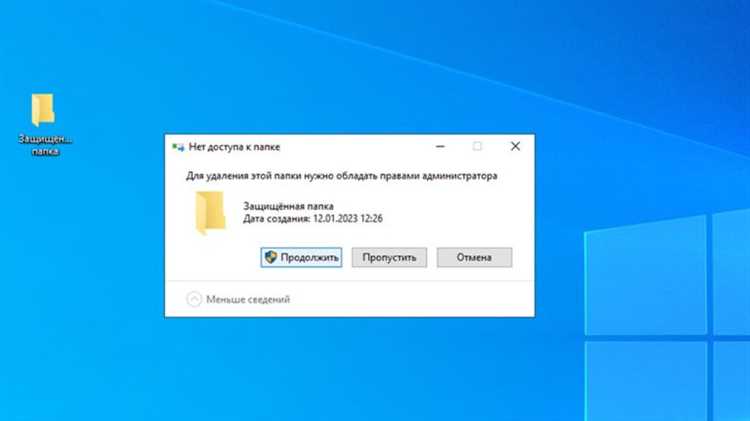Click the blank area of the dialog footer
Screen dimensions: 750x421
420,299
